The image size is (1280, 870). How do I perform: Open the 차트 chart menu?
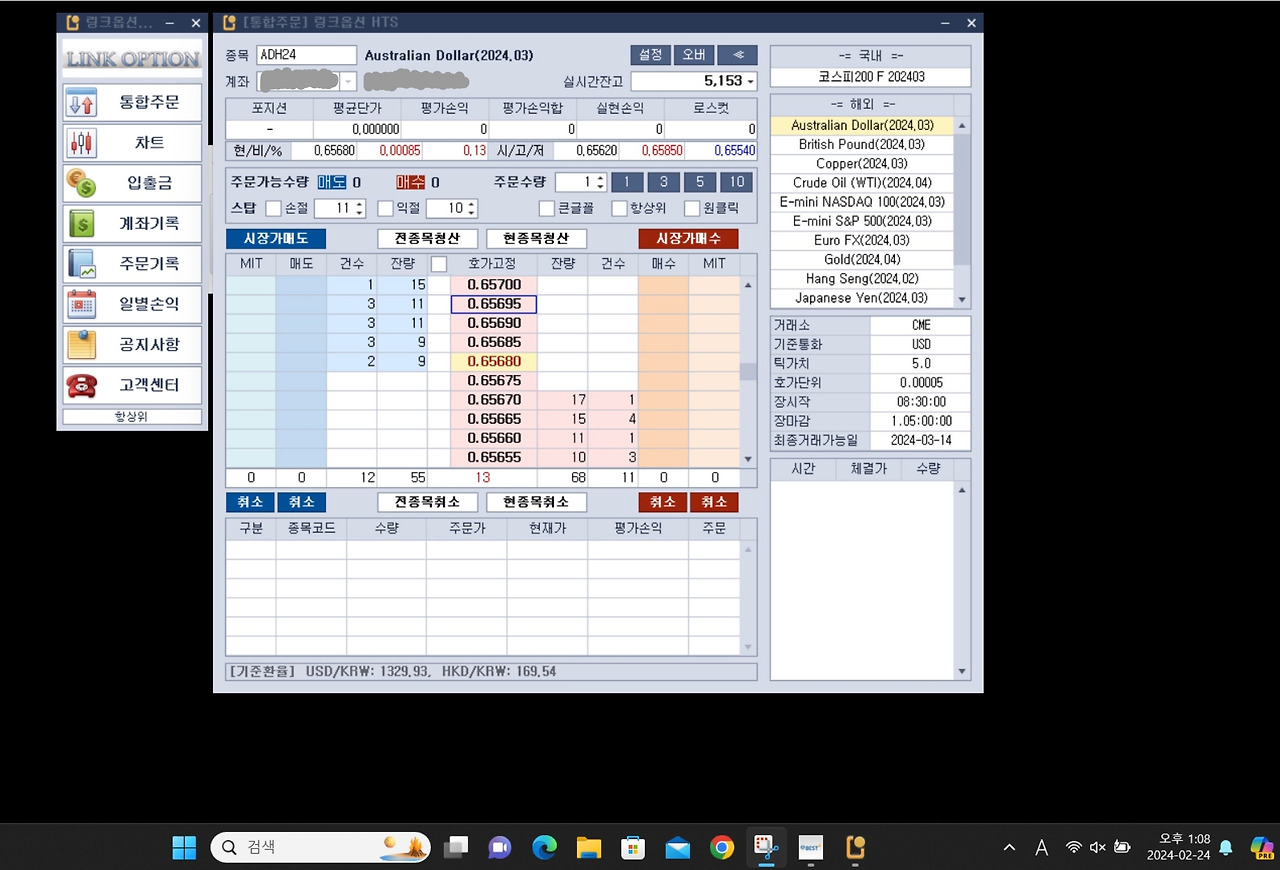(132, 143)
